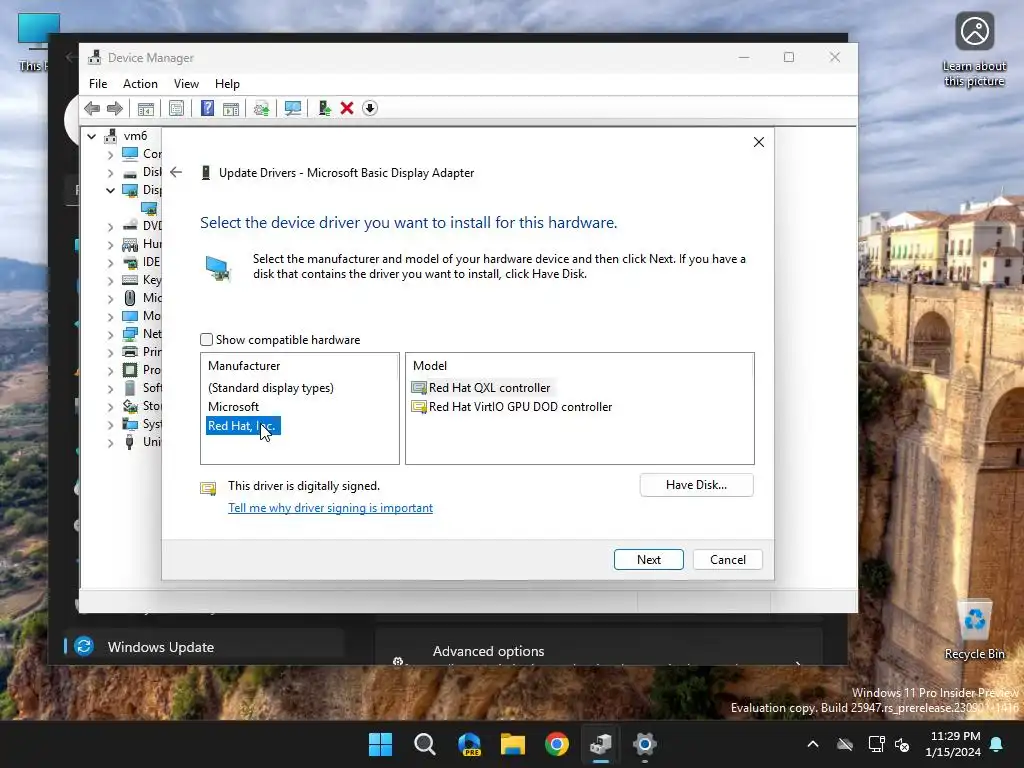Open Tell me why driver signing is important
This screenshot has width=1024, height=768.
point(330,508)
